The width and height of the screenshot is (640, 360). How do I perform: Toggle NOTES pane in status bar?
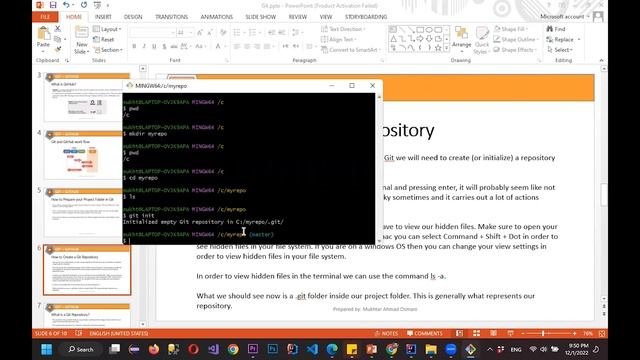tap(386, 333)
